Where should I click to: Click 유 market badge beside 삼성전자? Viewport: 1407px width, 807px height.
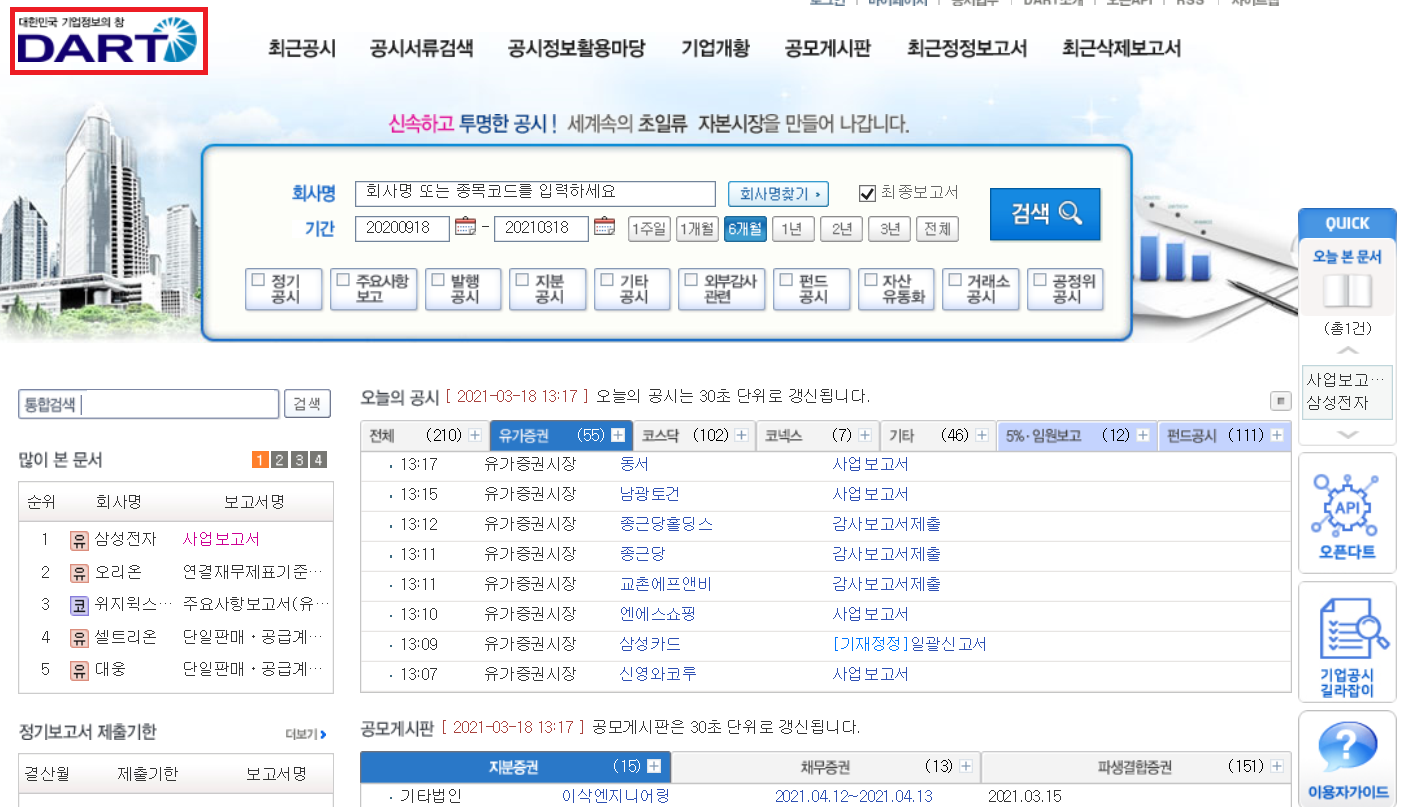point(79,540)
